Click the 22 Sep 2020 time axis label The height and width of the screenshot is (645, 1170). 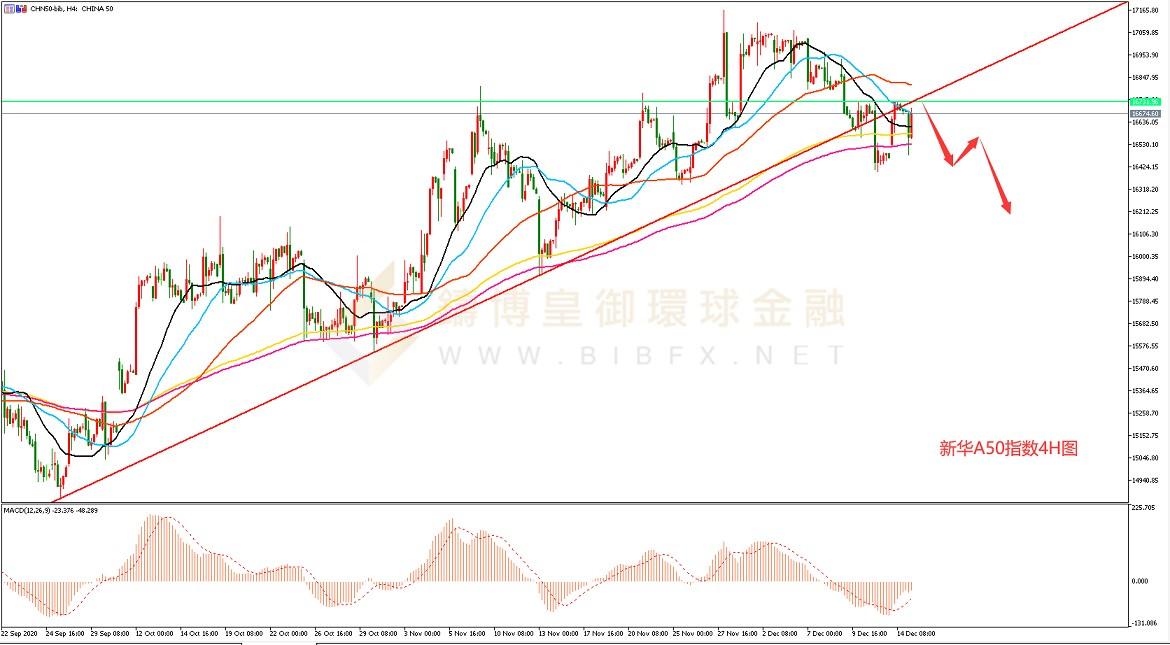point(20,633)
